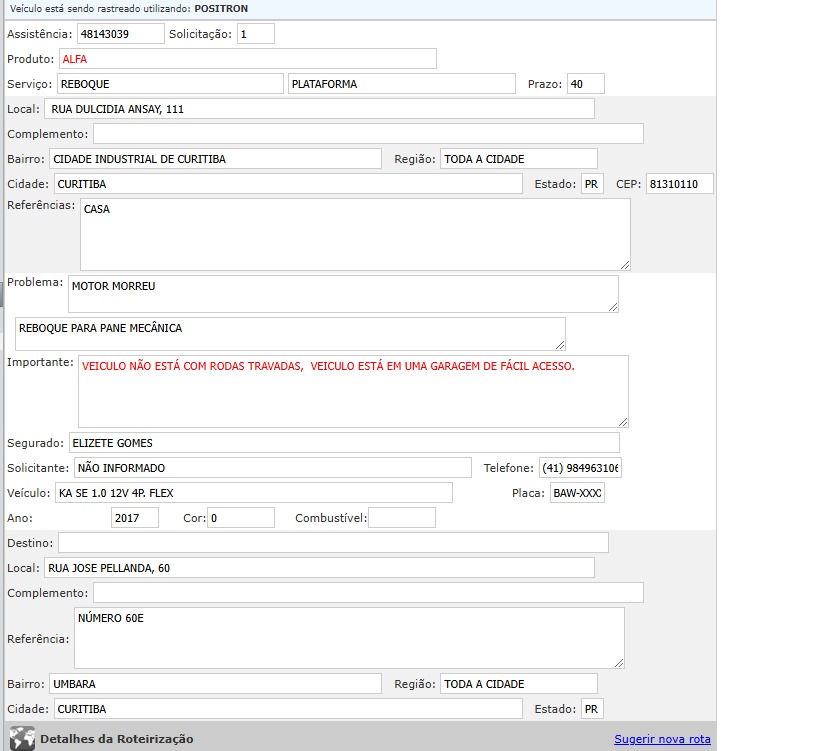Image resolution: width=838 pixels, height=751 pixels.
Task: Click the Importante notes text area
Action: pos(353,391)
